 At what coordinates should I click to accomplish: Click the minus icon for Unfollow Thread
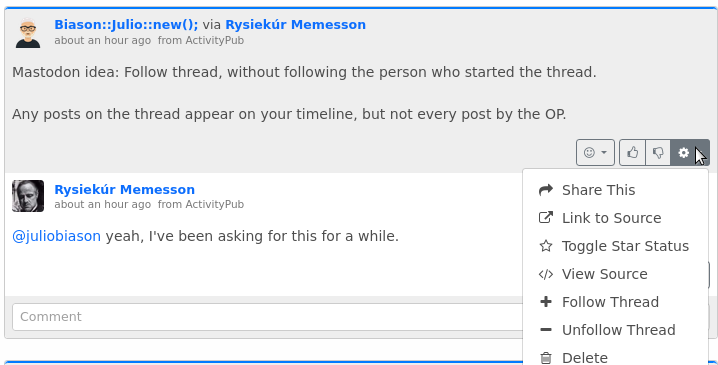point(546,330)
